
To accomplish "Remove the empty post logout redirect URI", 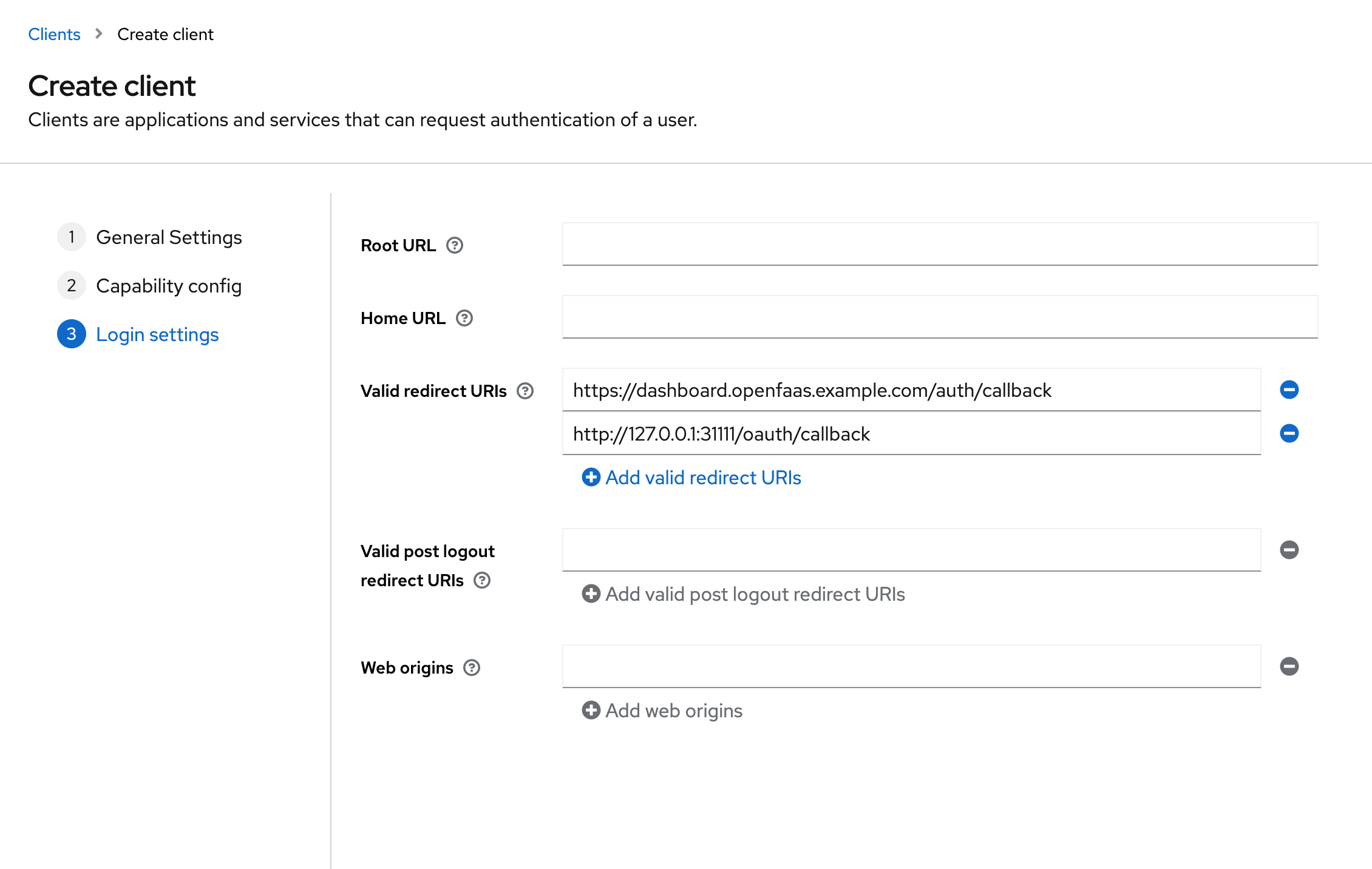I will (1289, 550).
